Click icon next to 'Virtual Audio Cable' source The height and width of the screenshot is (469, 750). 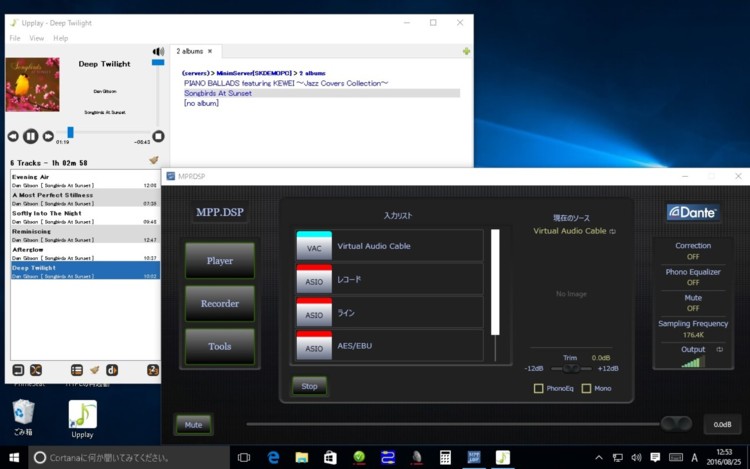[x=612, y=231]
